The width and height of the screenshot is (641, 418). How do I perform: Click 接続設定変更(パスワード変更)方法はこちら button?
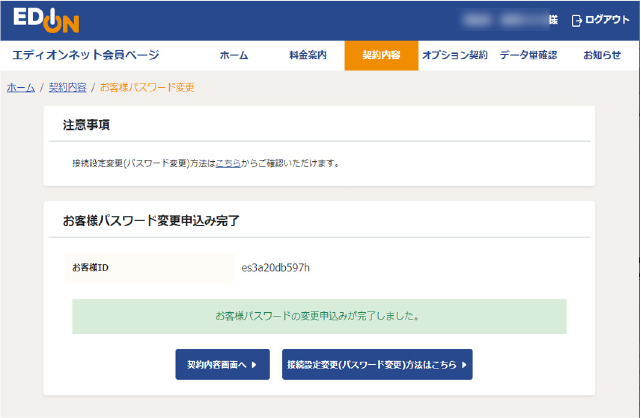click(x=377, y=364)
